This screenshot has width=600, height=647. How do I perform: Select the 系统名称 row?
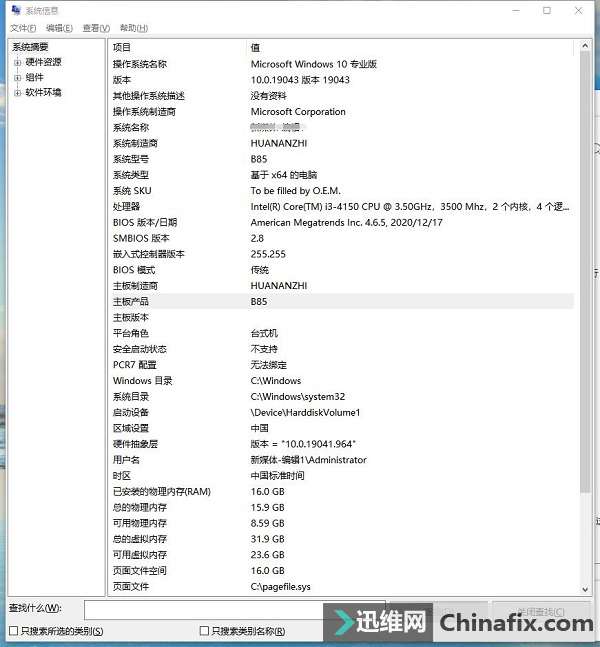(341, 128)
